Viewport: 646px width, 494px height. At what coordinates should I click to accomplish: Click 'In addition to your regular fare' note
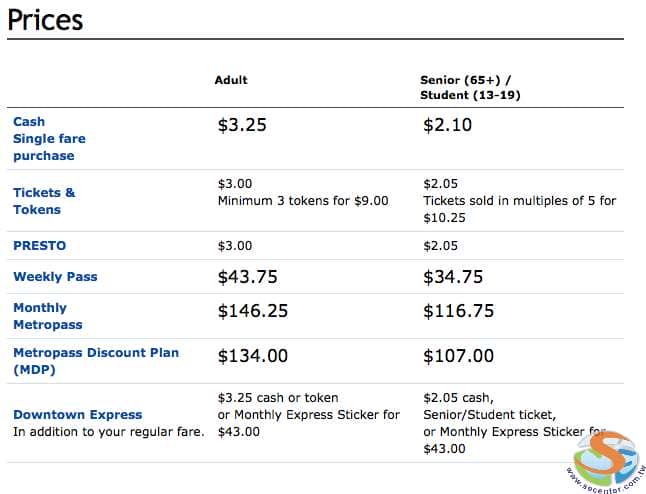pos(108,432)
